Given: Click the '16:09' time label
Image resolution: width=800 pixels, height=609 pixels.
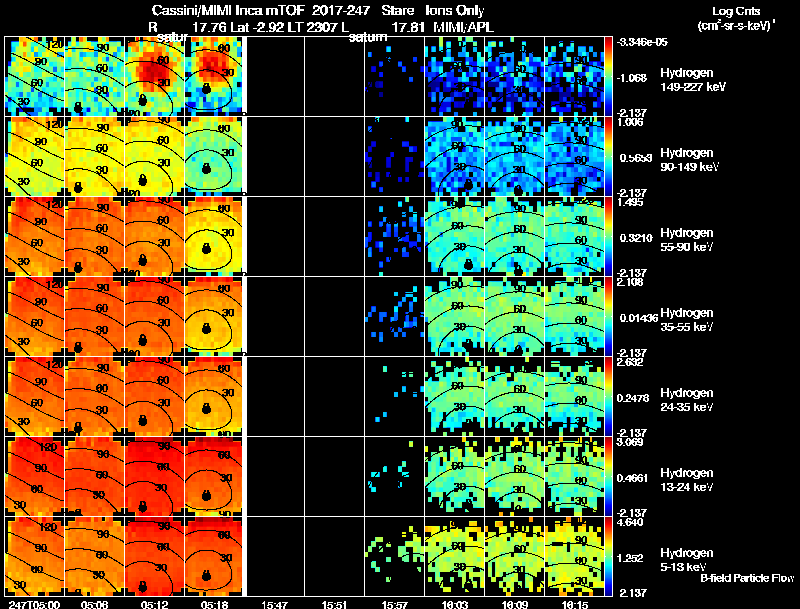Looking at the screenshot, I should pos(515,604).
